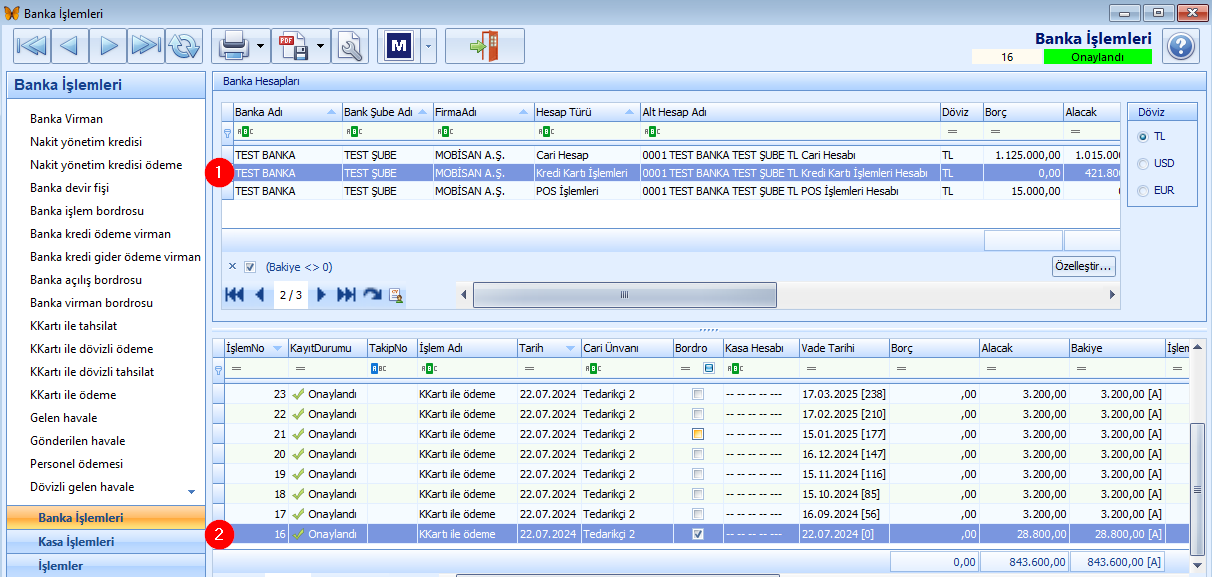Open the wrench settings tool
1212x577 pixels.
coord(350,46)
